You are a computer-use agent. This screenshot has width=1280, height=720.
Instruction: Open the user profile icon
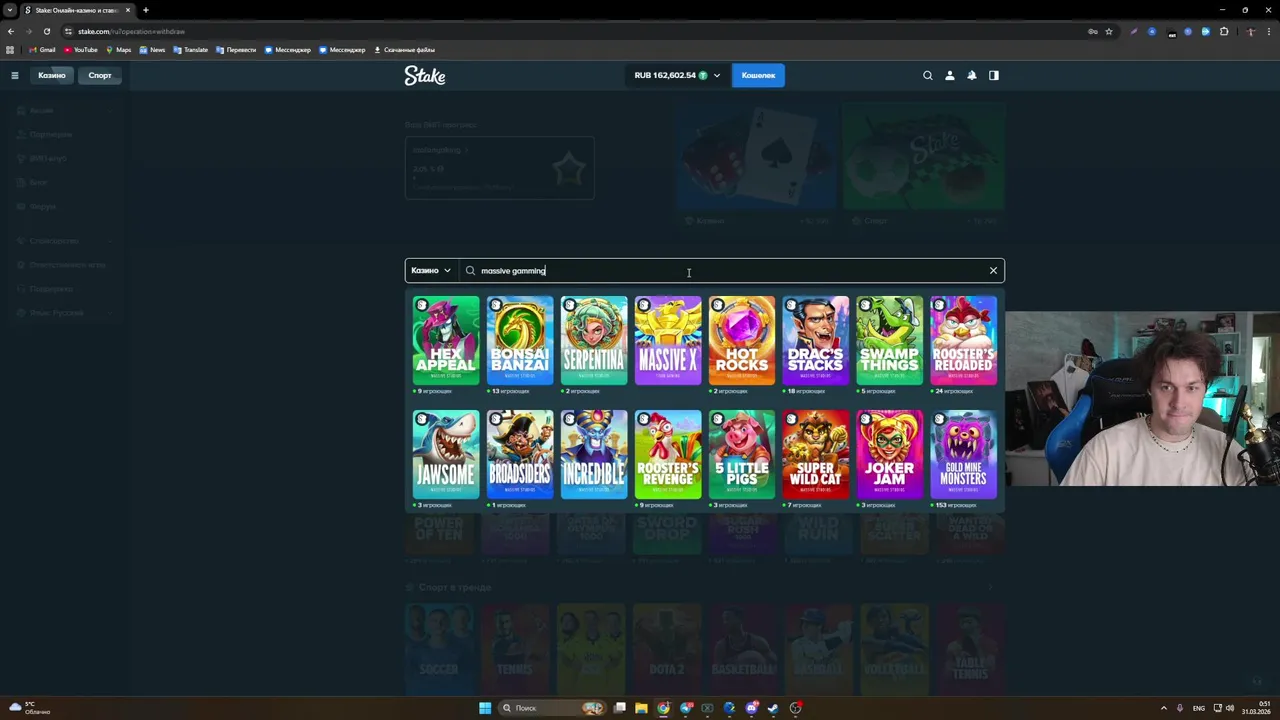pos(950,75)
